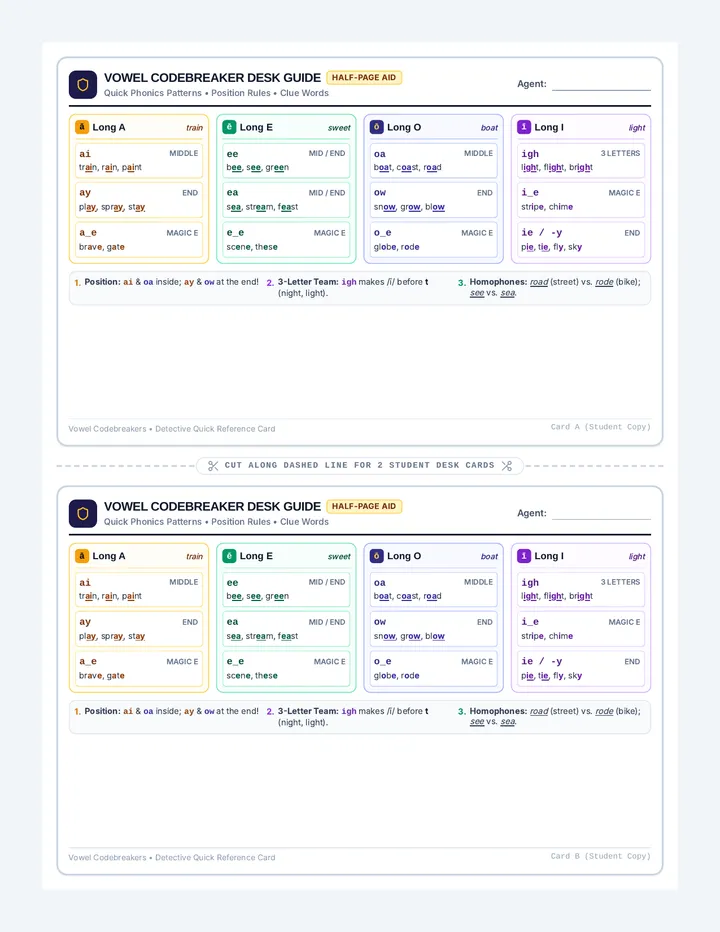Select the 'oa MIDDLE' box on Card A
This screenshot has height=932, width=720.
[x=433, y=160]
